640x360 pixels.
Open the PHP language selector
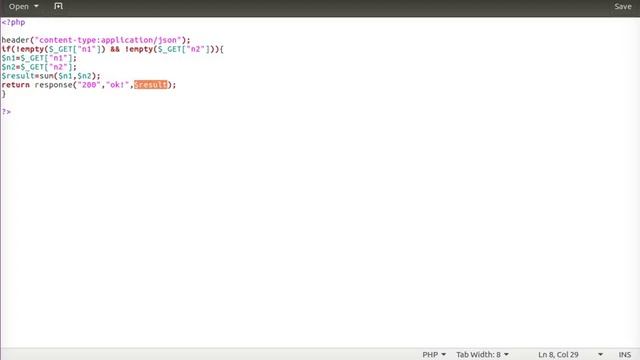[434, 354]
